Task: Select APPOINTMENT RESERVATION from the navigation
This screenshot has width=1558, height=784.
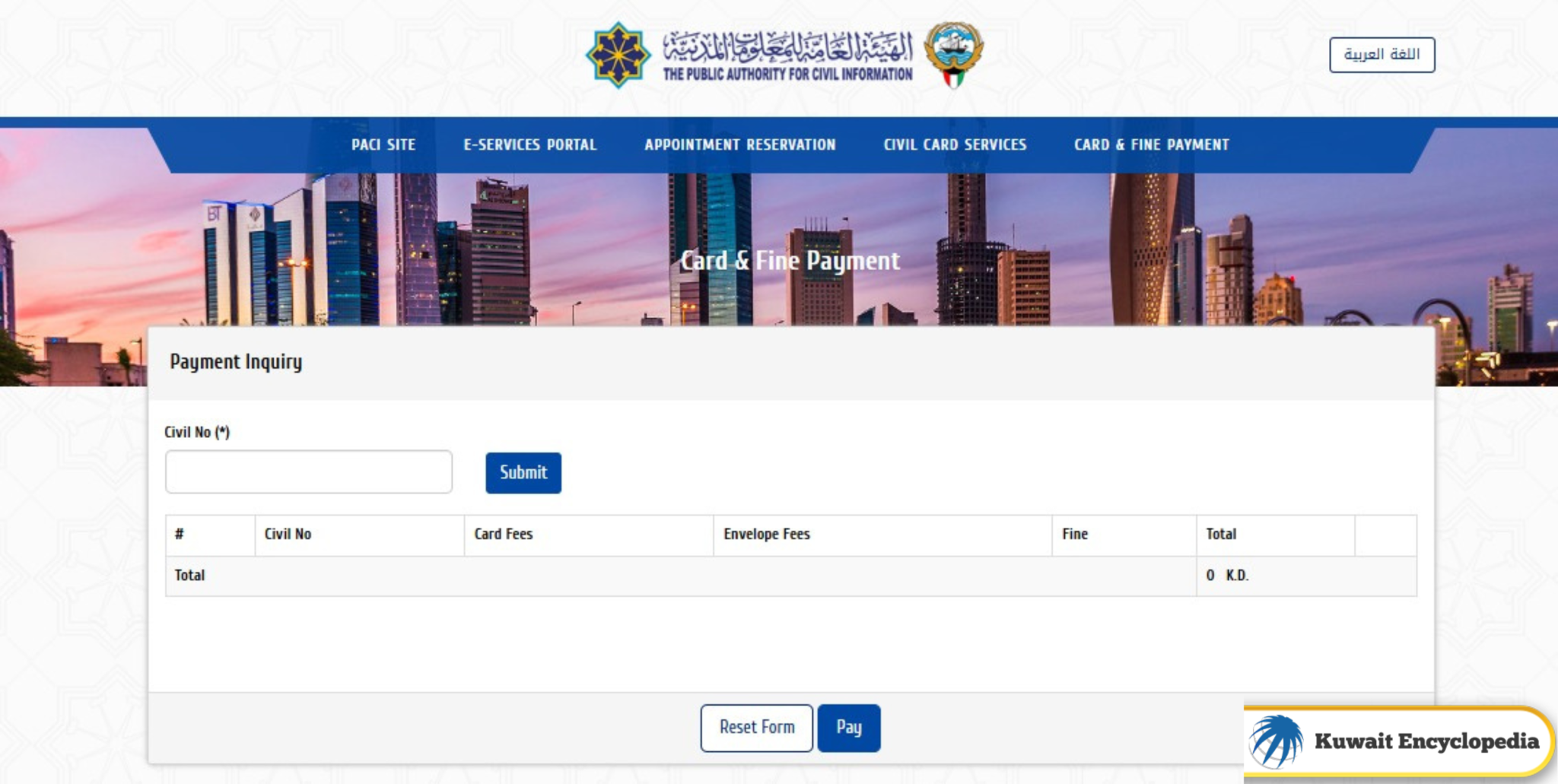Action: [x=739, y=144]
